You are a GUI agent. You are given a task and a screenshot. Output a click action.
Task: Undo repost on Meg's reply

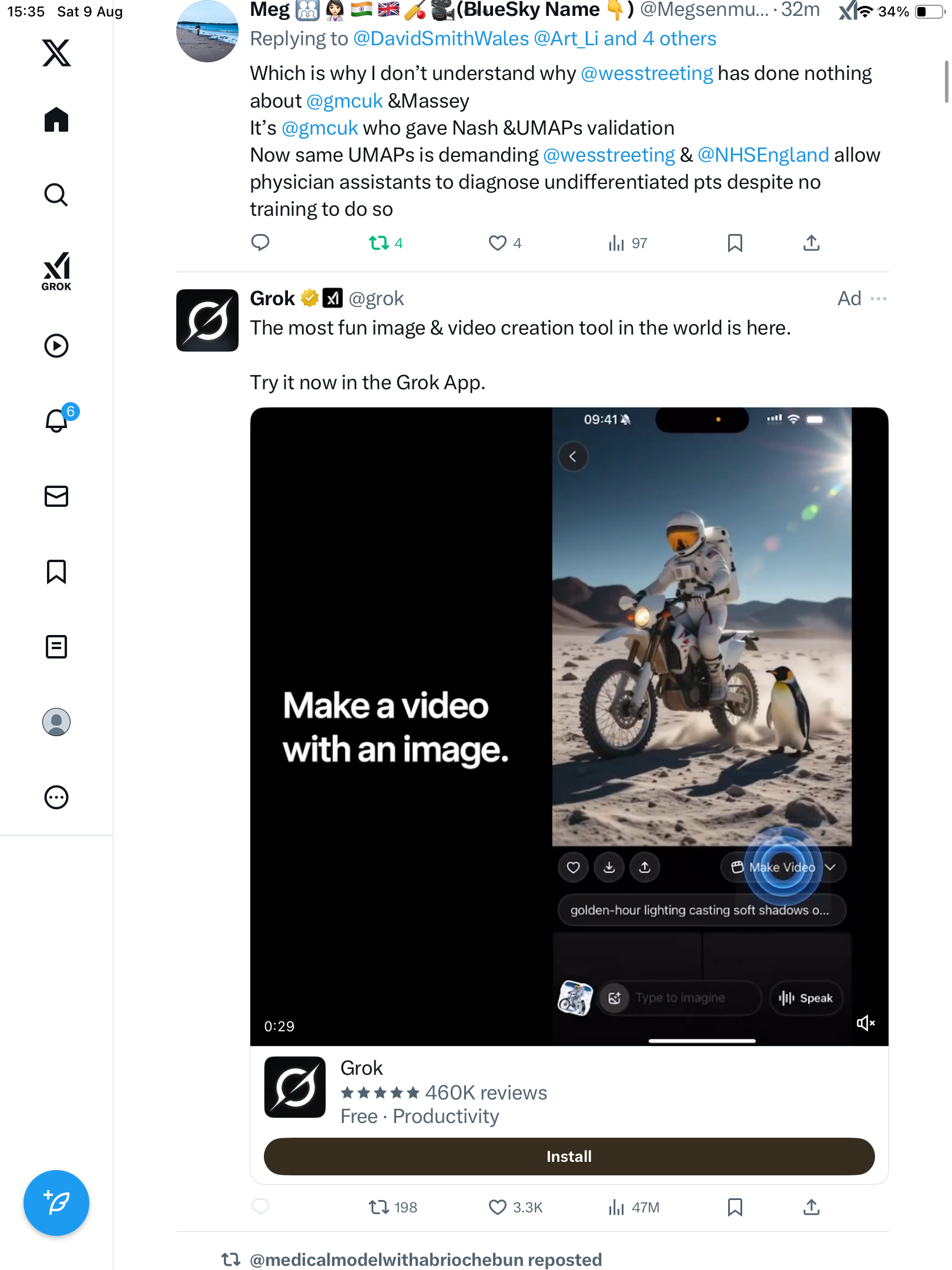(379, 243)
